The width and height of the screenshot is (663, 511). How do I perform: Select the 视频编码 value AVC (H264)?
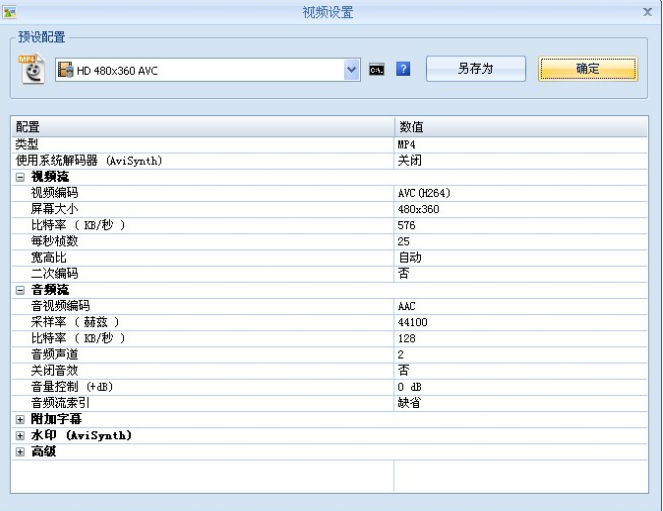(424, 193)
